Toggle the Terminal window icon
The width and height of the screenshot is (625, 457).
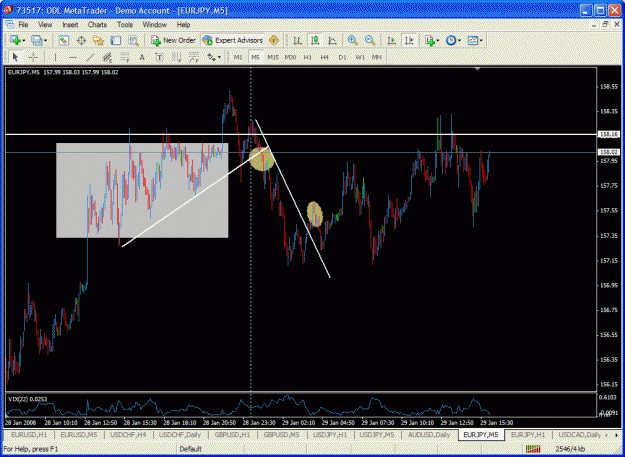116,40
